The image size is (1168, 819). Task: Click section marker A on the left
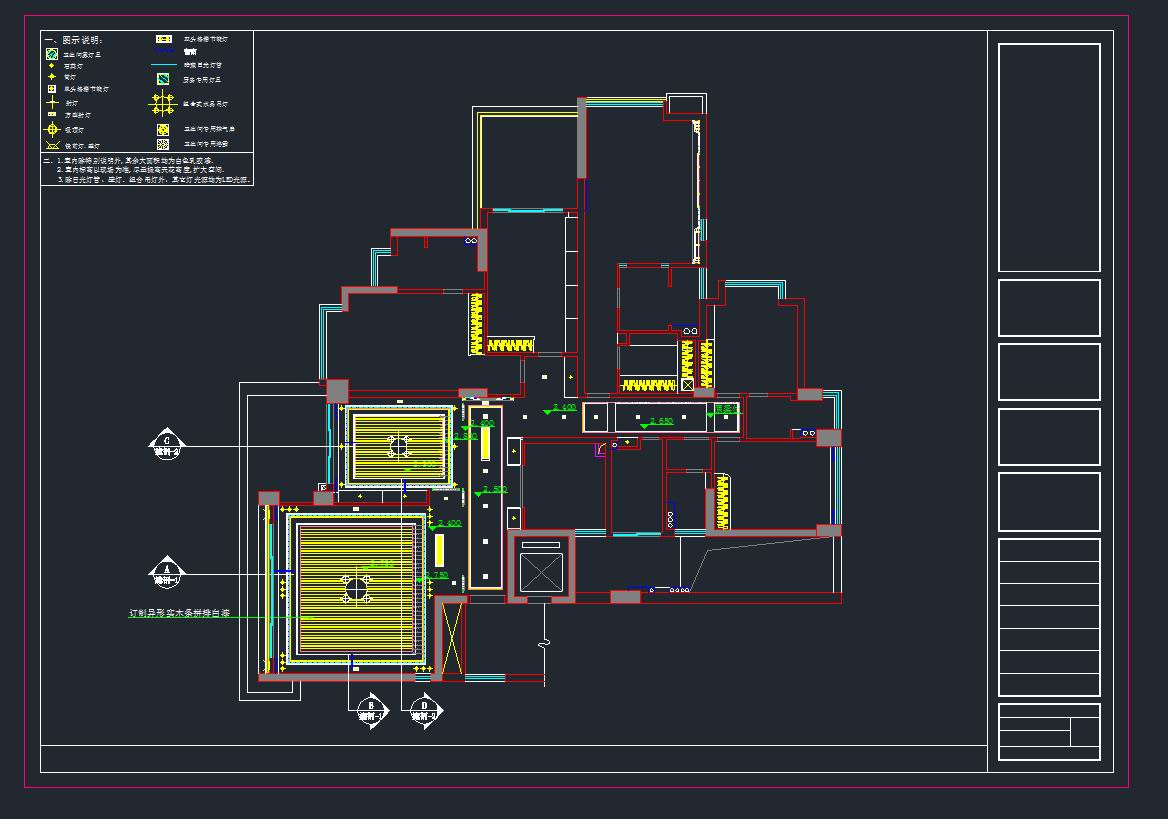click(167, 573)
